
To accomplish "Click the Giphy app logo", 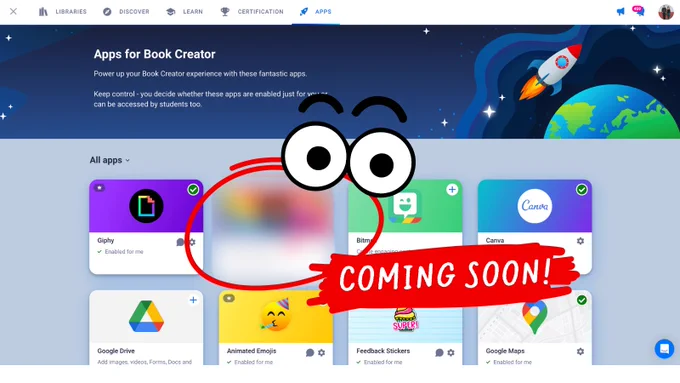I will coord(146,206).
